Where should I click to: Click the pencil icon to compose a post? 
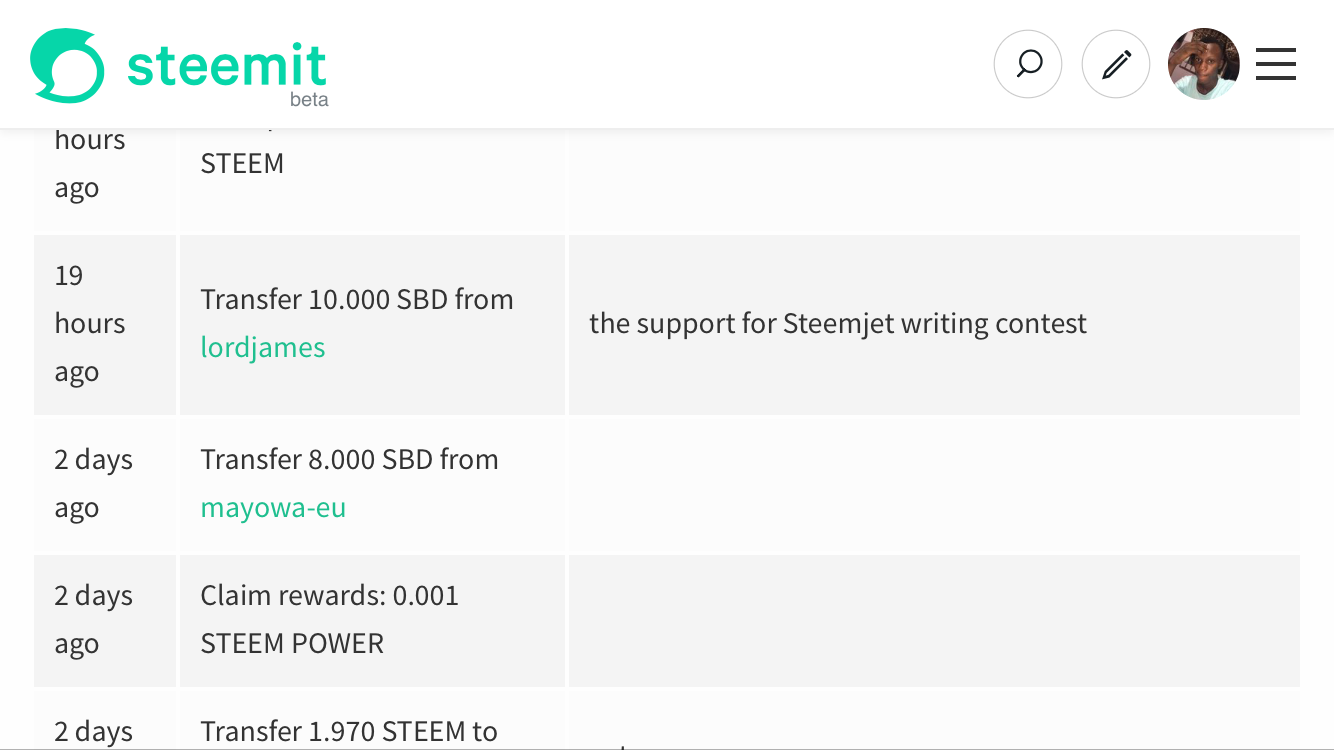coord(1116,65)
